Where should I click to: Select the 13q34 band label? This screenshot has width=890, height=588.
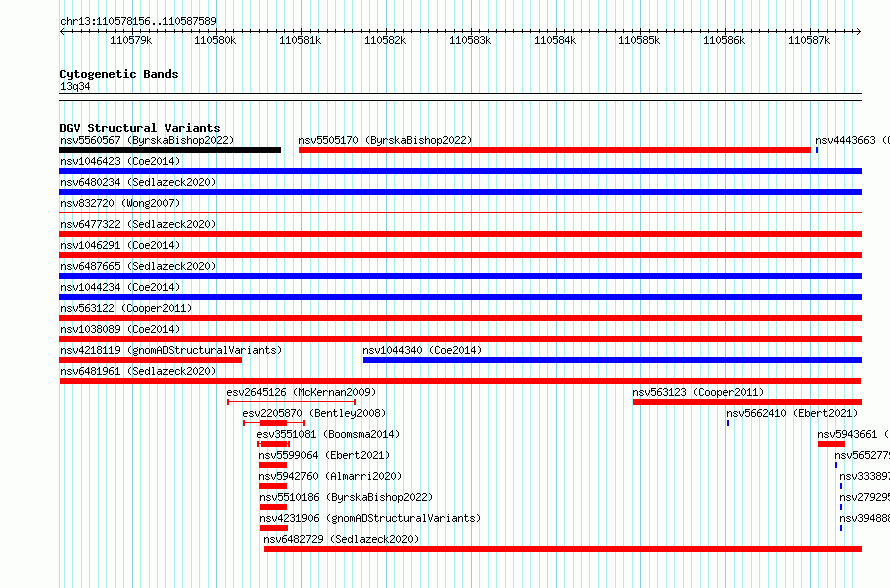[75, 86]
